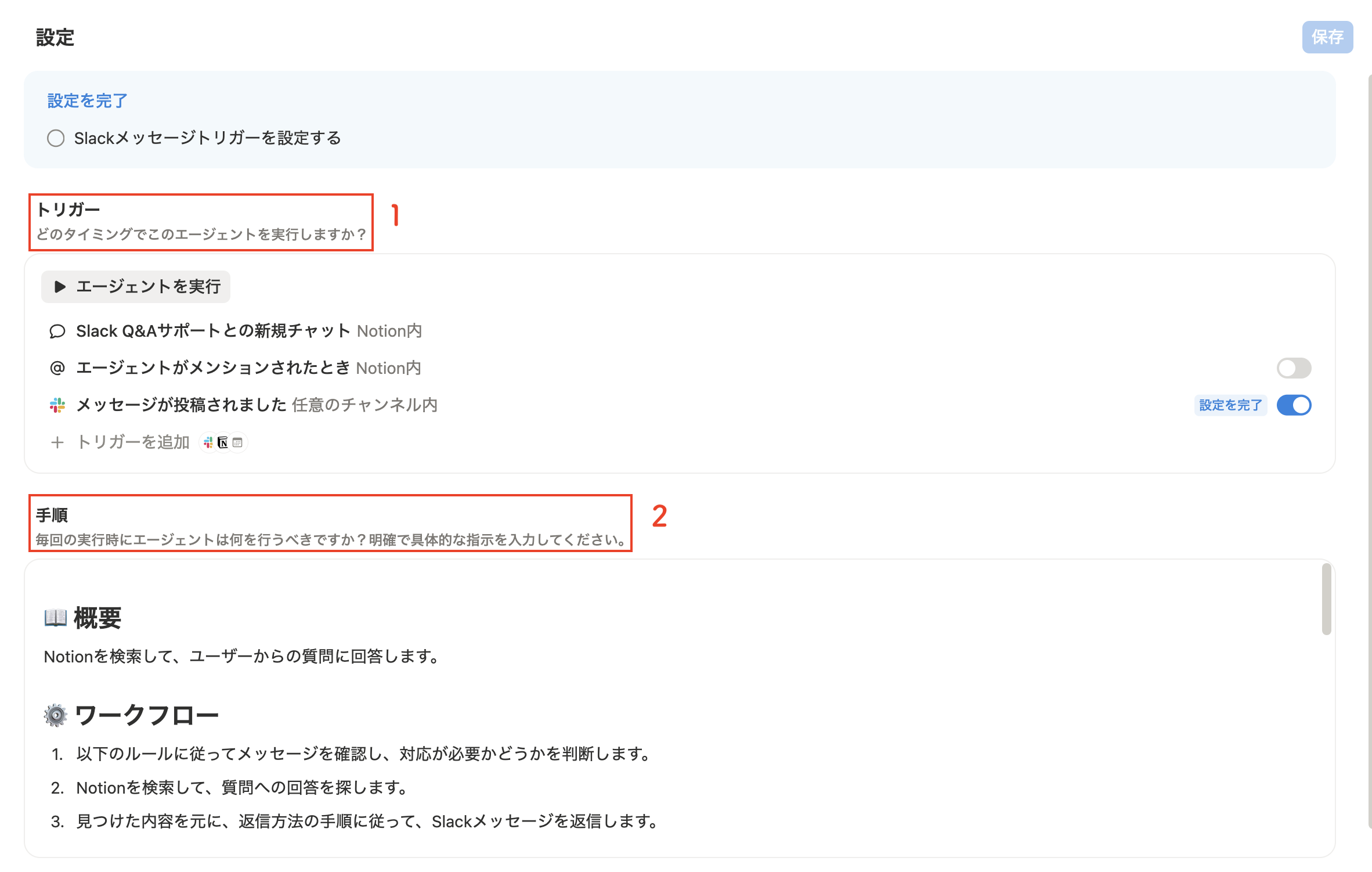The image size is (1372, 872).
Task: Click トリガーを追加 to add a trigger
Action: (x=133, y=442)
